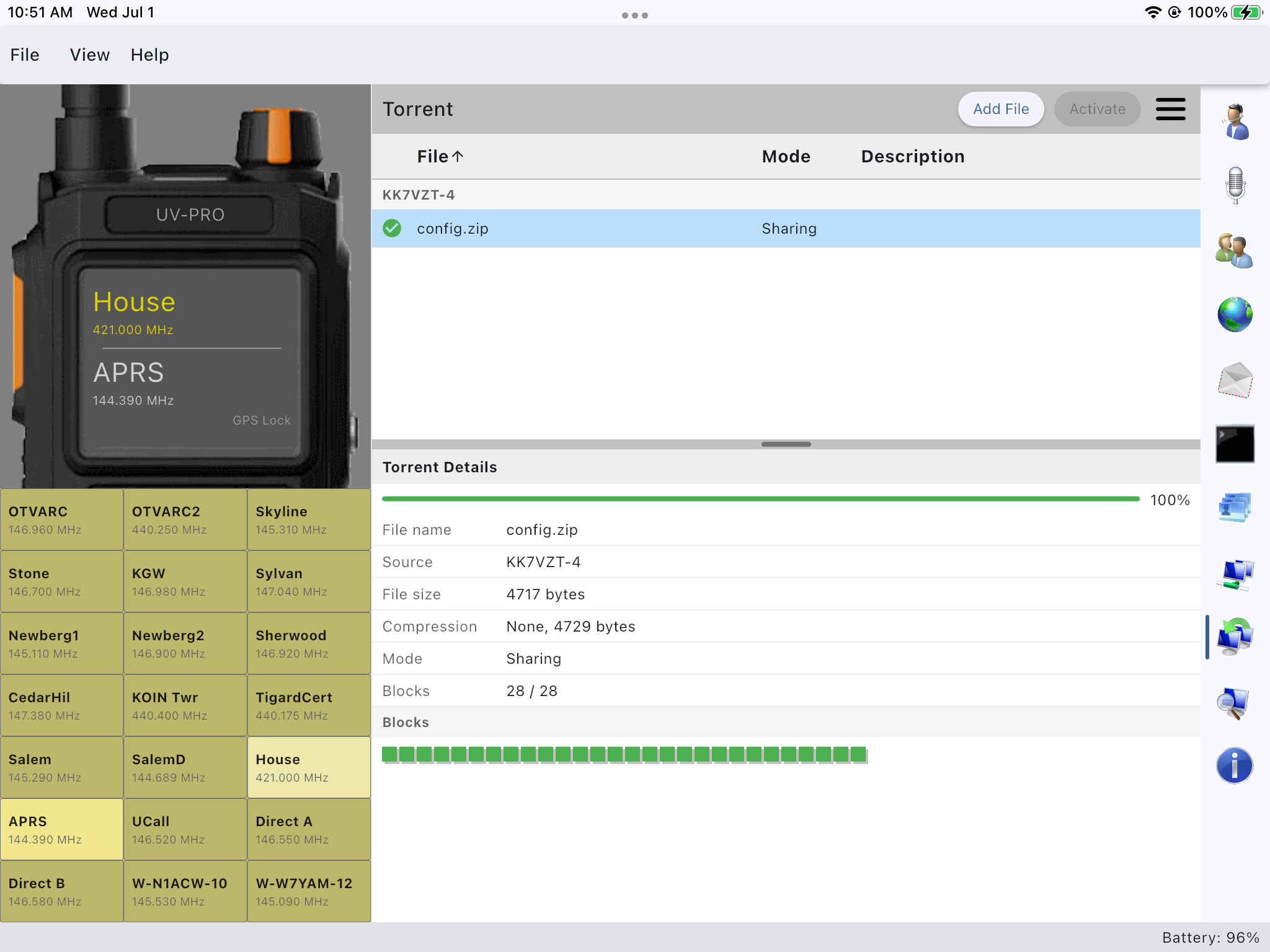Open the globe map icon
Image resolution: width=1270 pixels, height=952 pixels.
[1235, 315]
